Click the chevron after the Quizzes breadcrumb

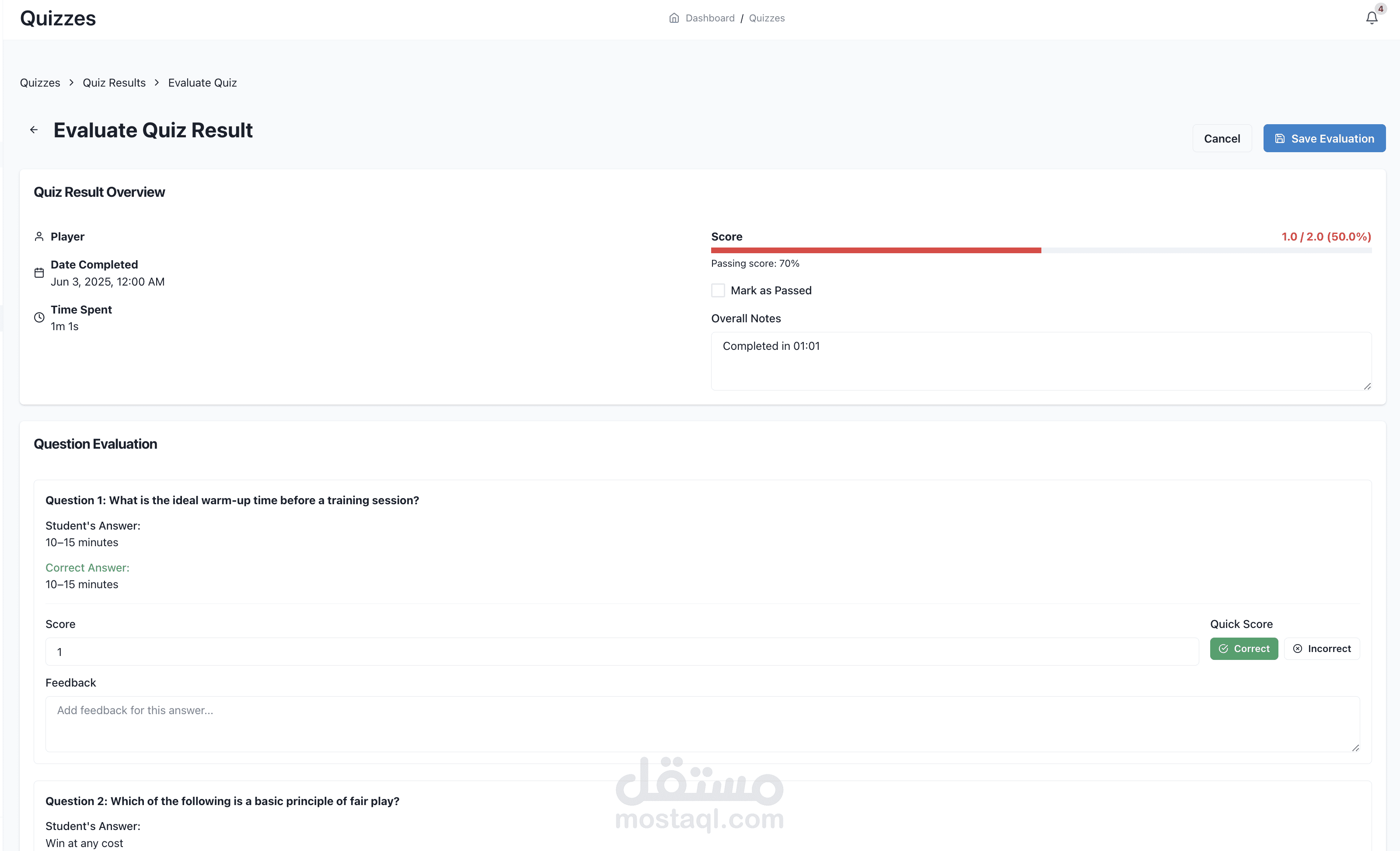point(72,83)
